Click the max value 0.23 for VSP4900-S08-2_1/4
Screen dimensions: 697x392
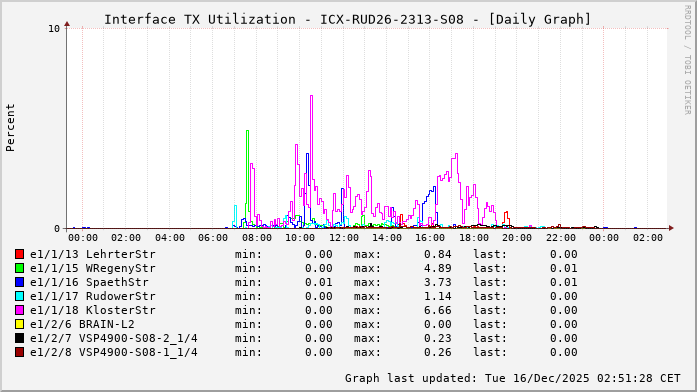click(437, 338)
